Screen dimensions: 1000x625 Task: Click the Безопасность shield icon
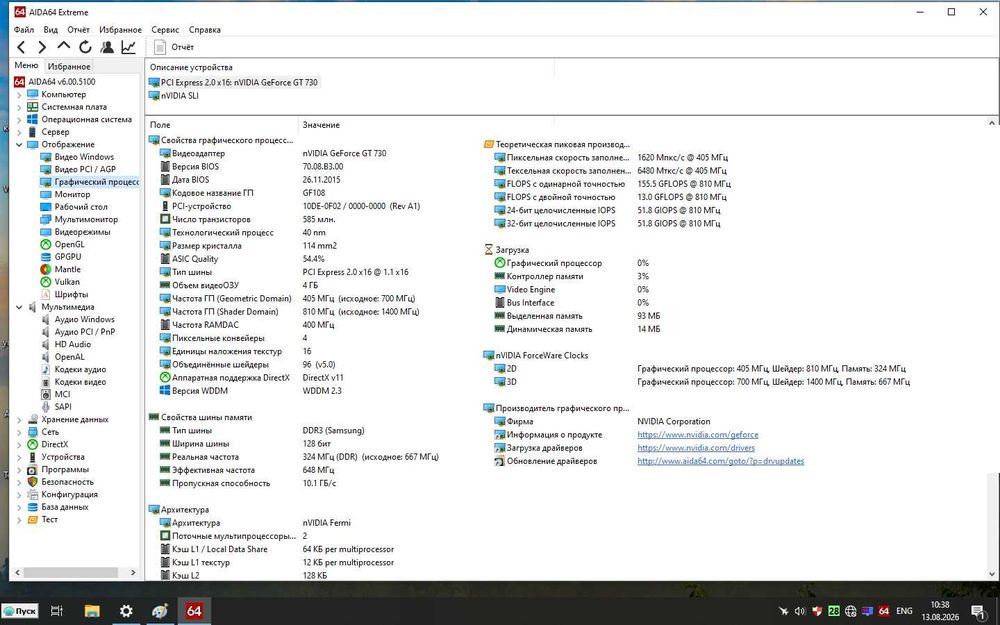pos(33,482)
